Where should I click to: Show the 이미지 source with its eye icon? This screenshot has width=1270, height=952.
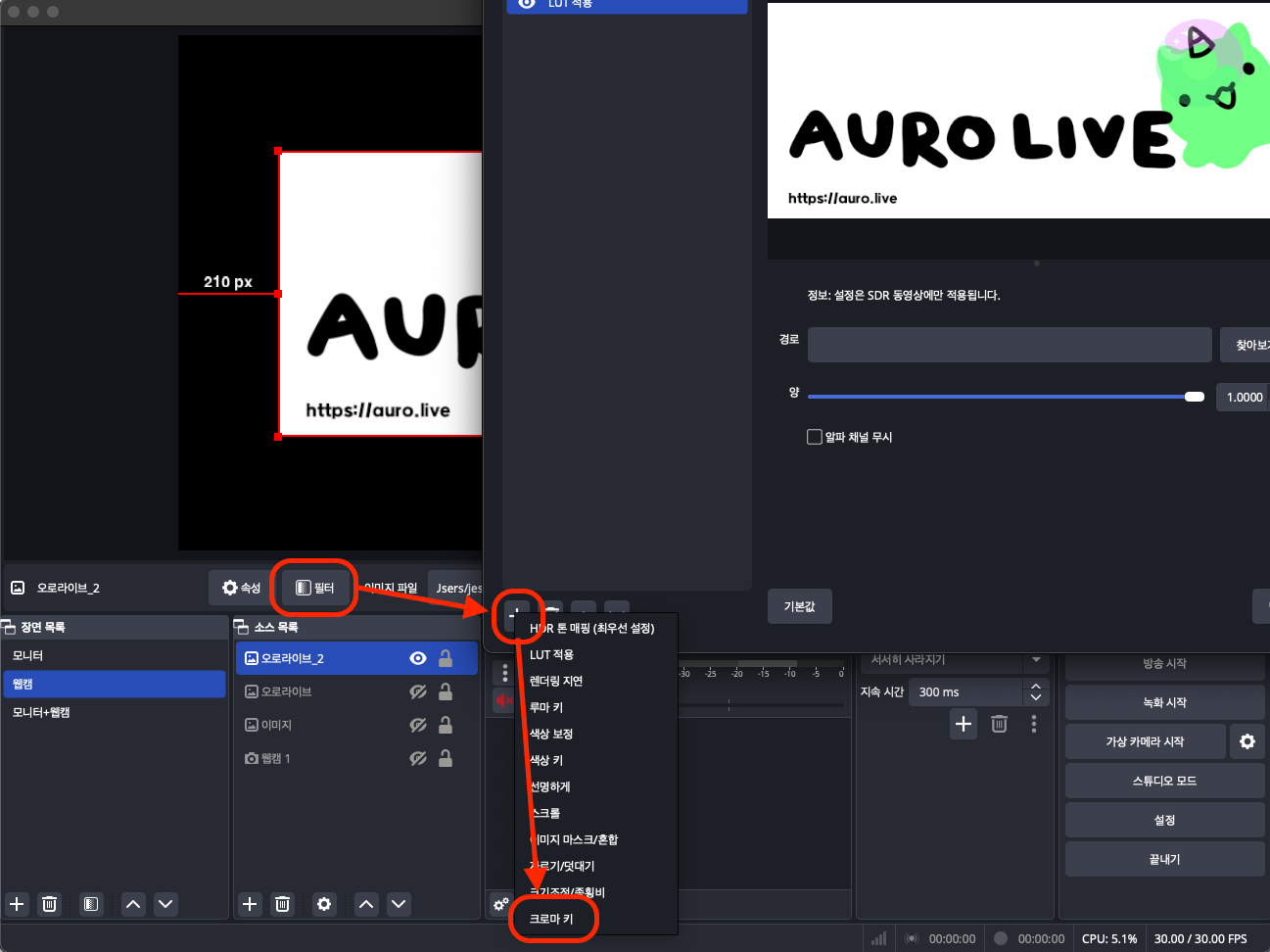(x=418, y=725)
